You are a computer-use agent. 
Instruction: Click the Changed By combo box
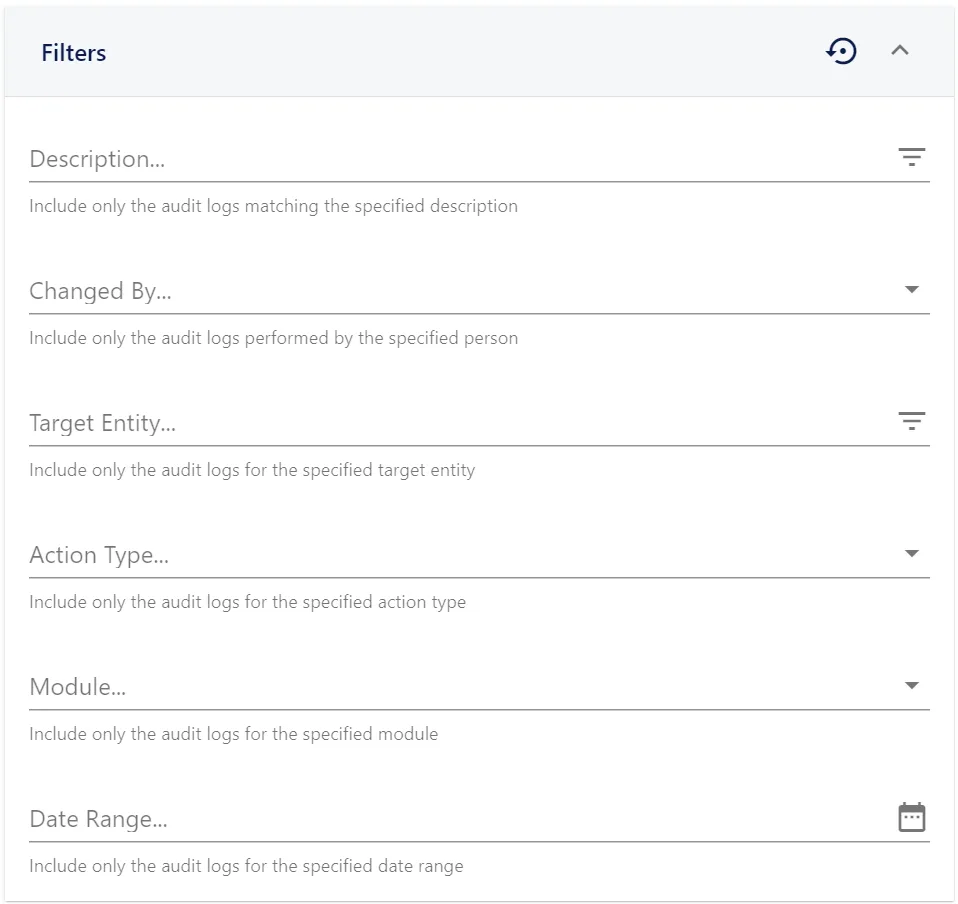coord(479,291)
